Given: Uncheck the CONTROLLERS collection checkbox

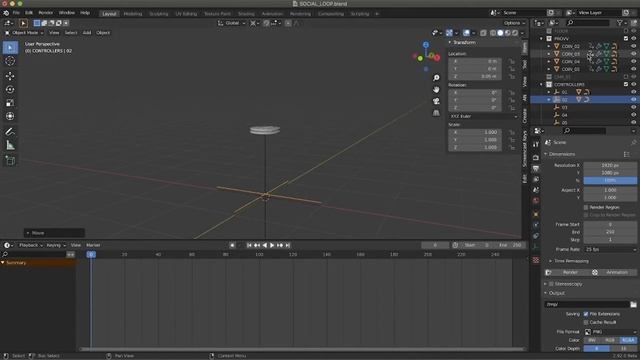Looking at the screenshot, I should coord(626,84).
